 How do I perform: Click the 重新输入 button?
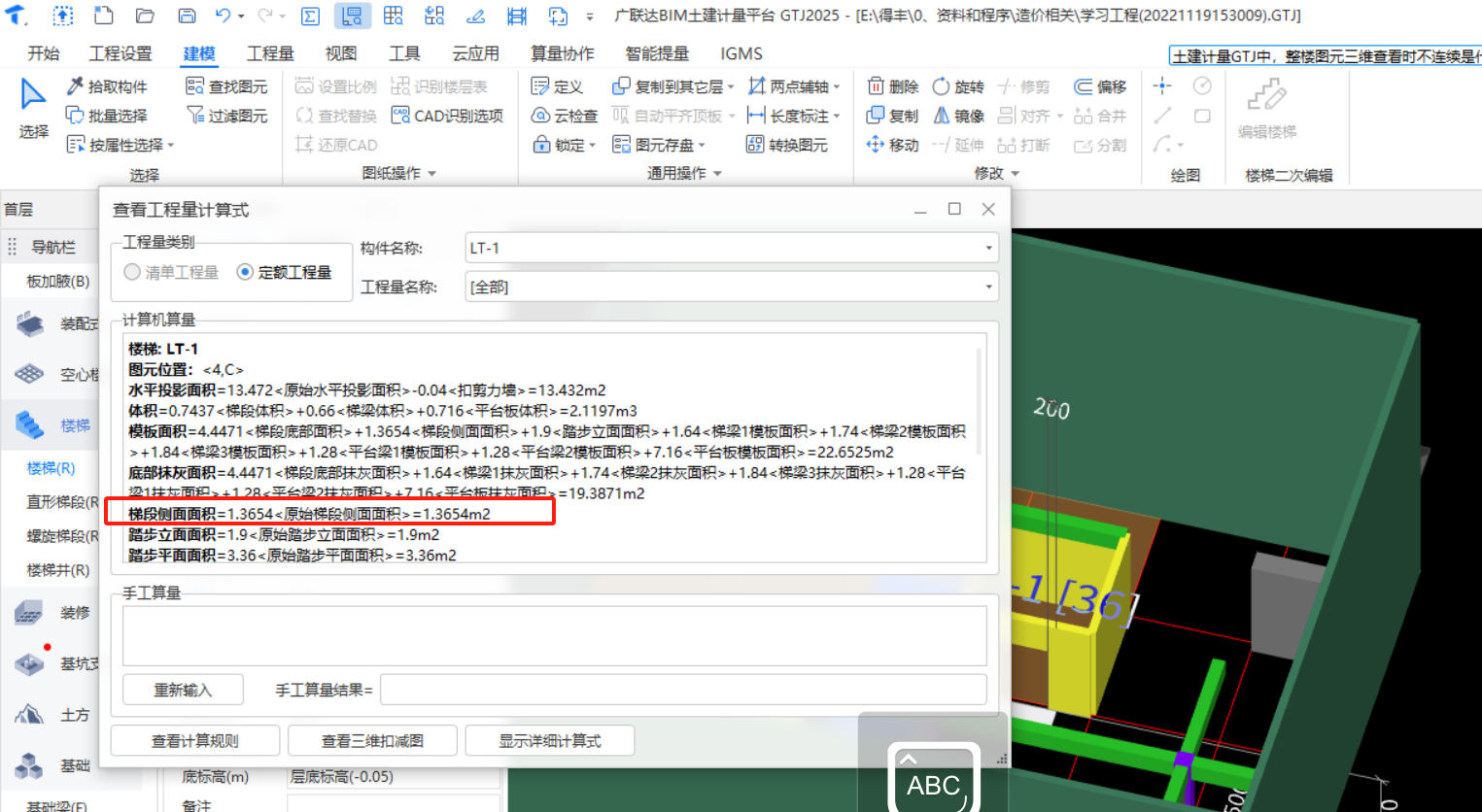(x=183, y=690)
